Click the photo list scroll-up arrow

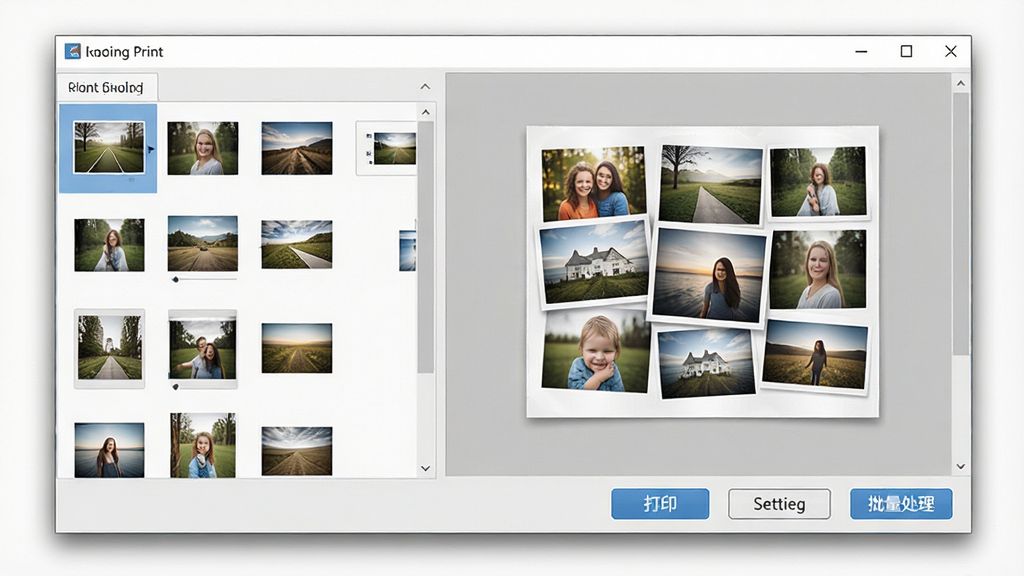point(426,112)
